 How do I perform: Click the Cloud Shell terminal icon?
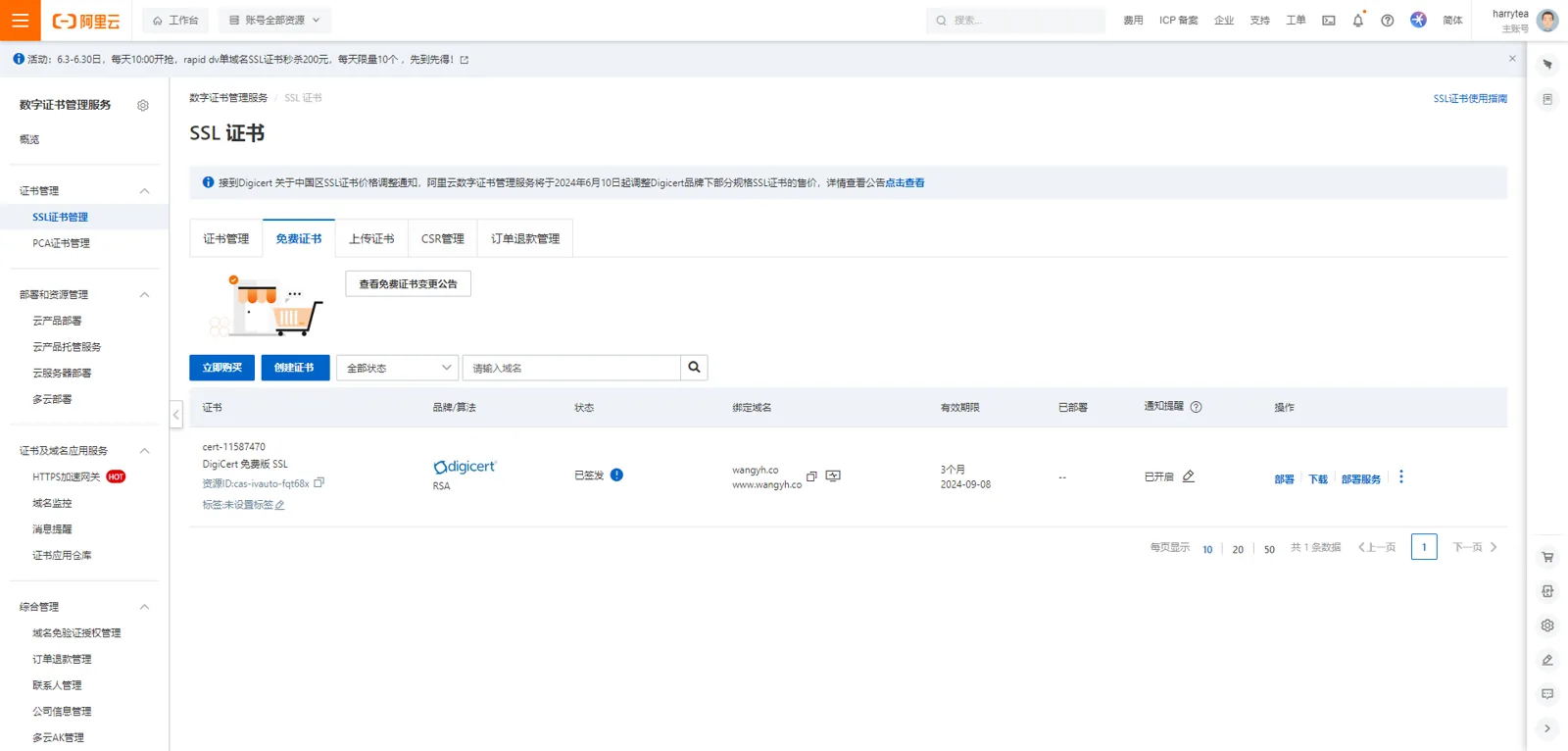click(1328, 21)
